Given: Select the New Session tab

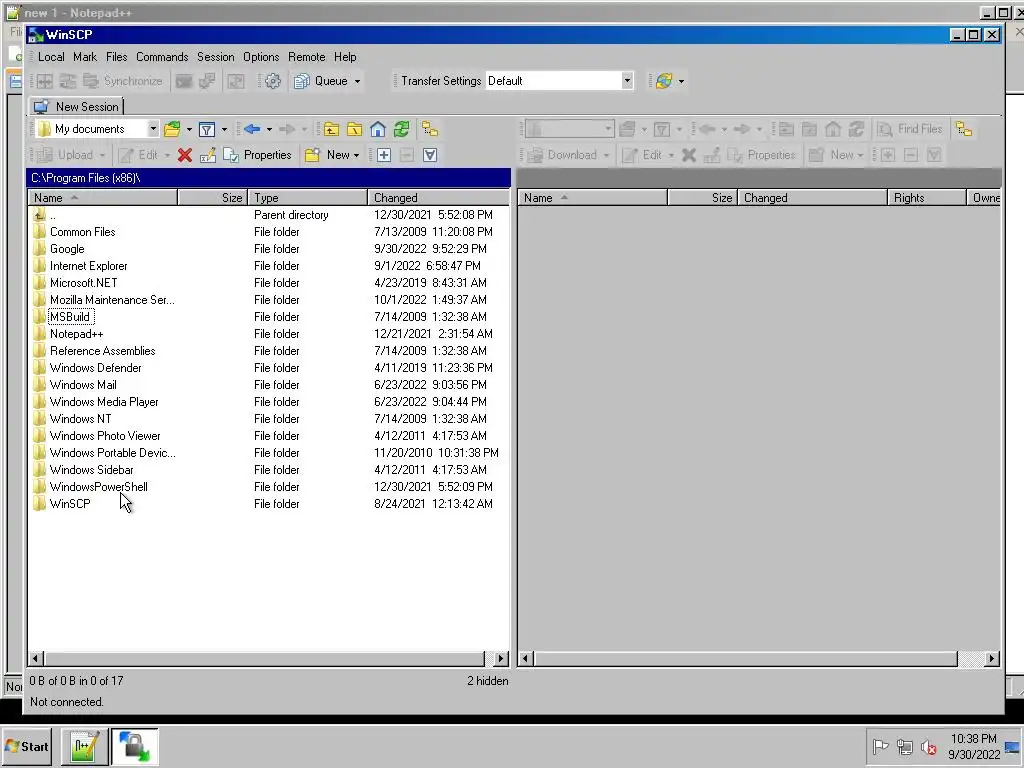Looking at the screenshot, I should 76,106.
